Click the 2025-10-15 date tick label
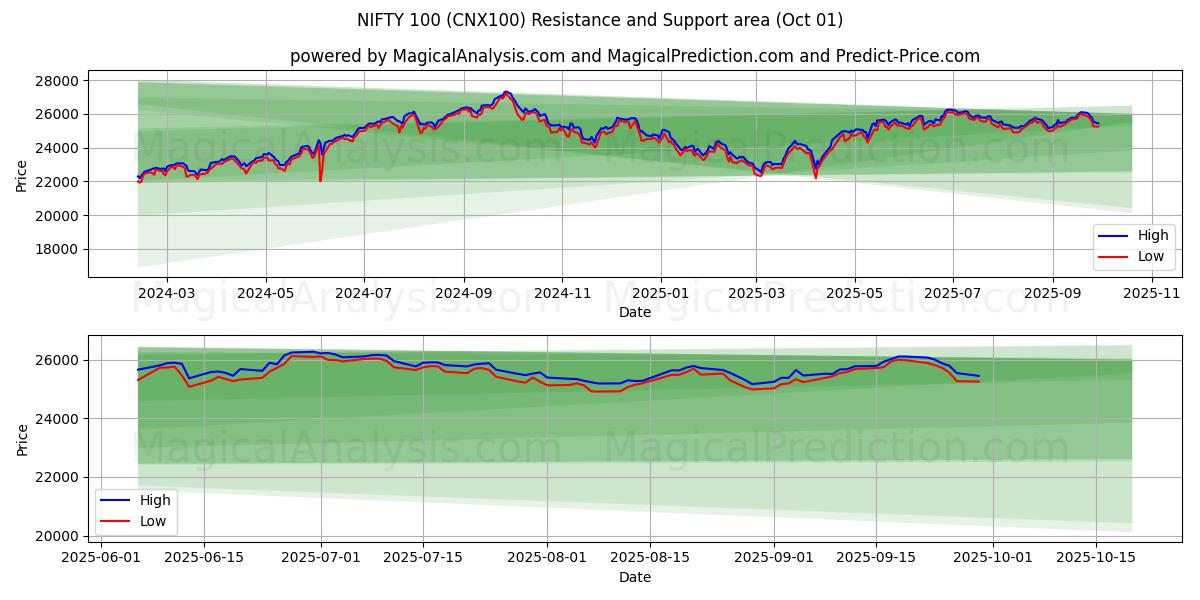 pyautogui.click(x=1096, y=558)
